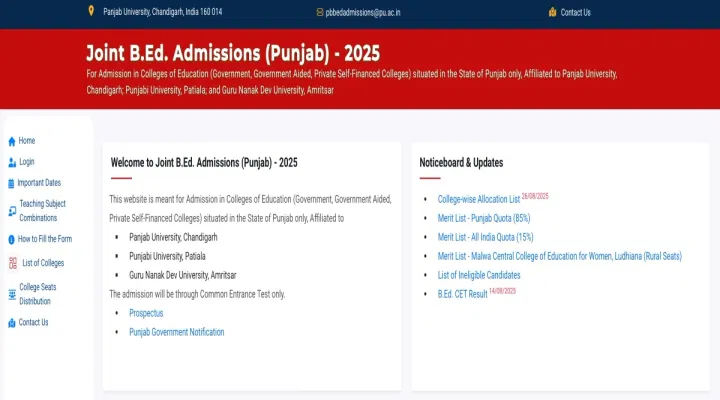The width and height of the screenshot is (720, 400).
Task: Click the Login user icon in sidebar
Action: coord(12,163)
